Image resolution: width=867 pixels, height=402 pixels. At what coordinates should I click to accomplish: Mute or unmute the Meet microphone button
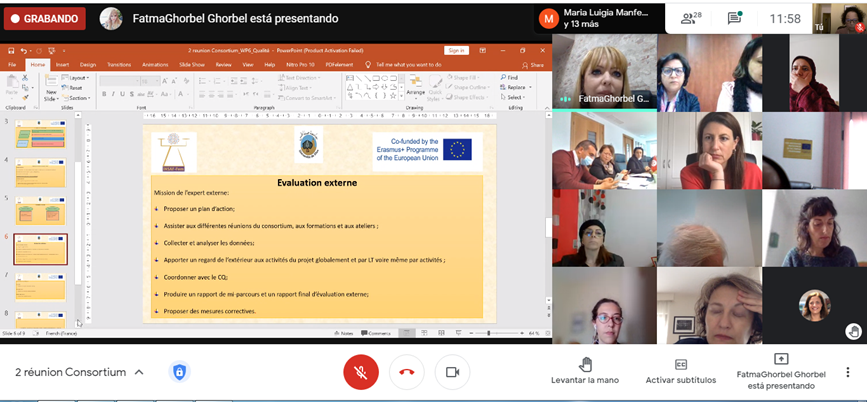(x=361, y=372)
